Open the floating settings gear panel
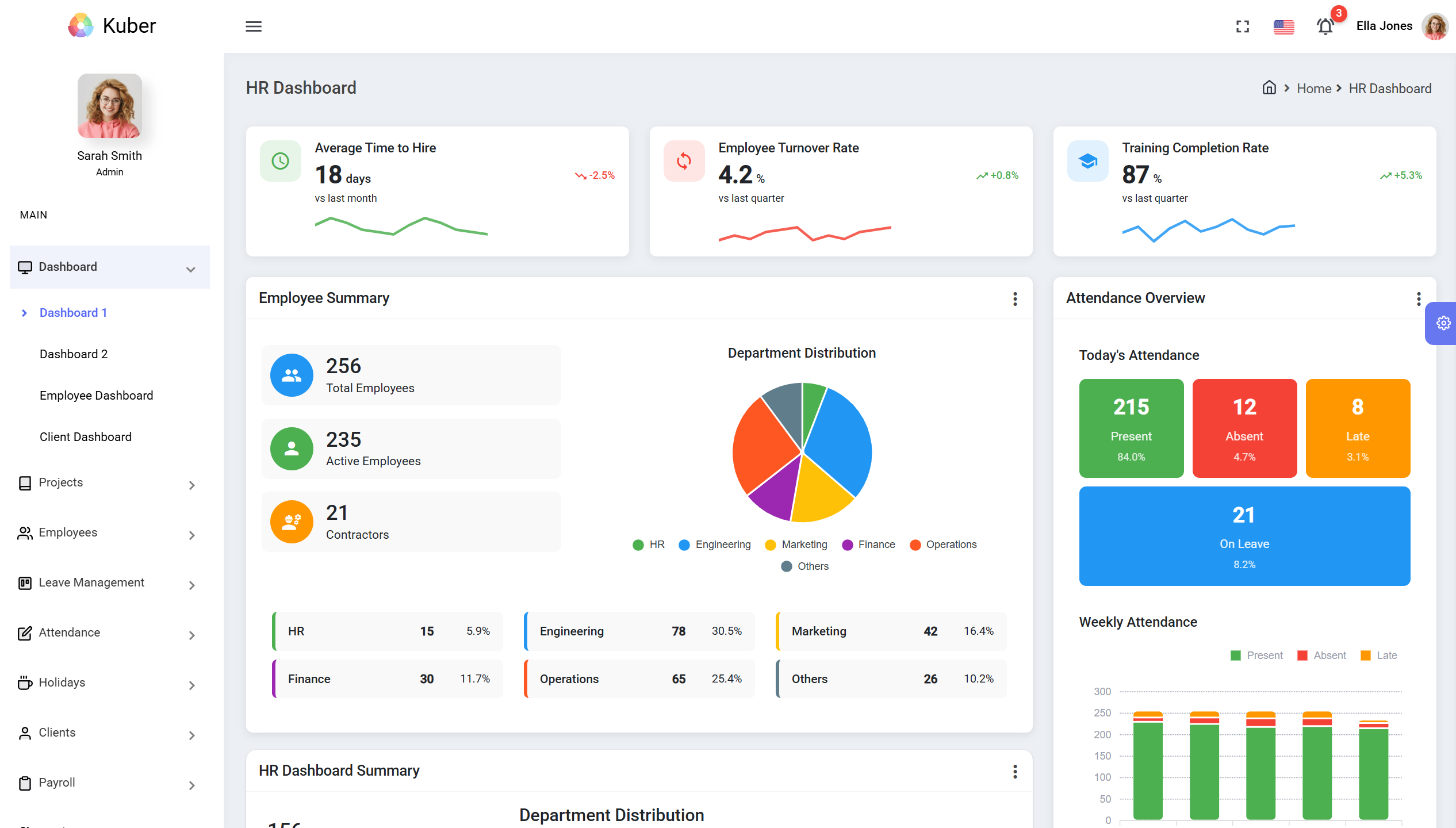The height and width of the screenshot is (828, 1456). click(1443, 323)
